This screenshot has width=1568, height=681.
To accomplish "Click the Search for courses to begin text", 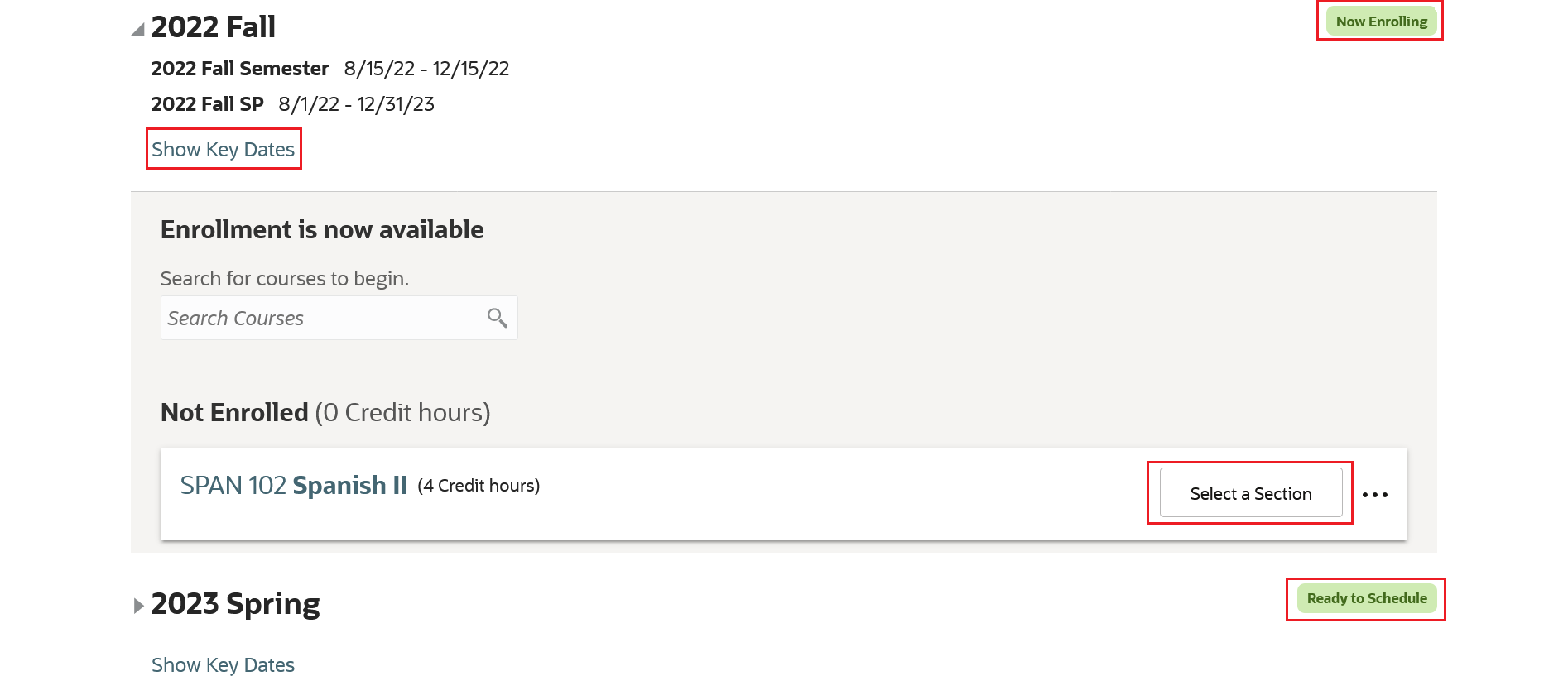I will tap(284, 279).
